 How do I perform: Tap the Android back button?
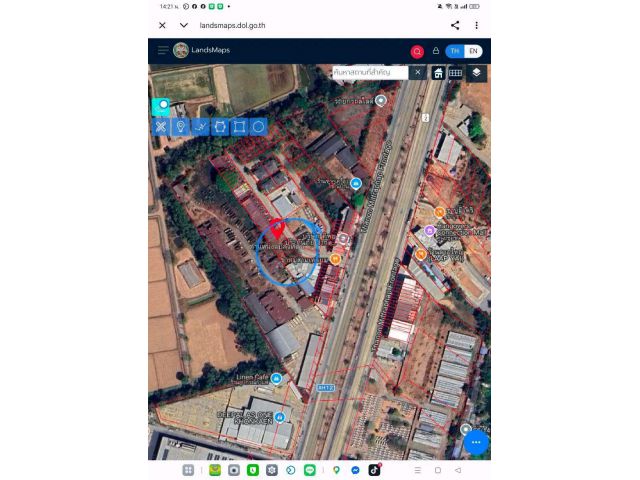tap(458, 470)
